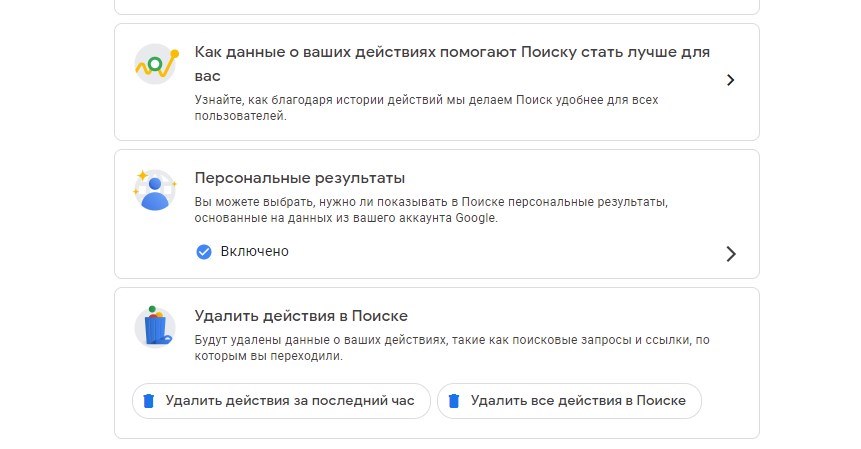Open the 'Персональные результаты' heading
Viewport: 861px width, 449px height.
[300, 178]
